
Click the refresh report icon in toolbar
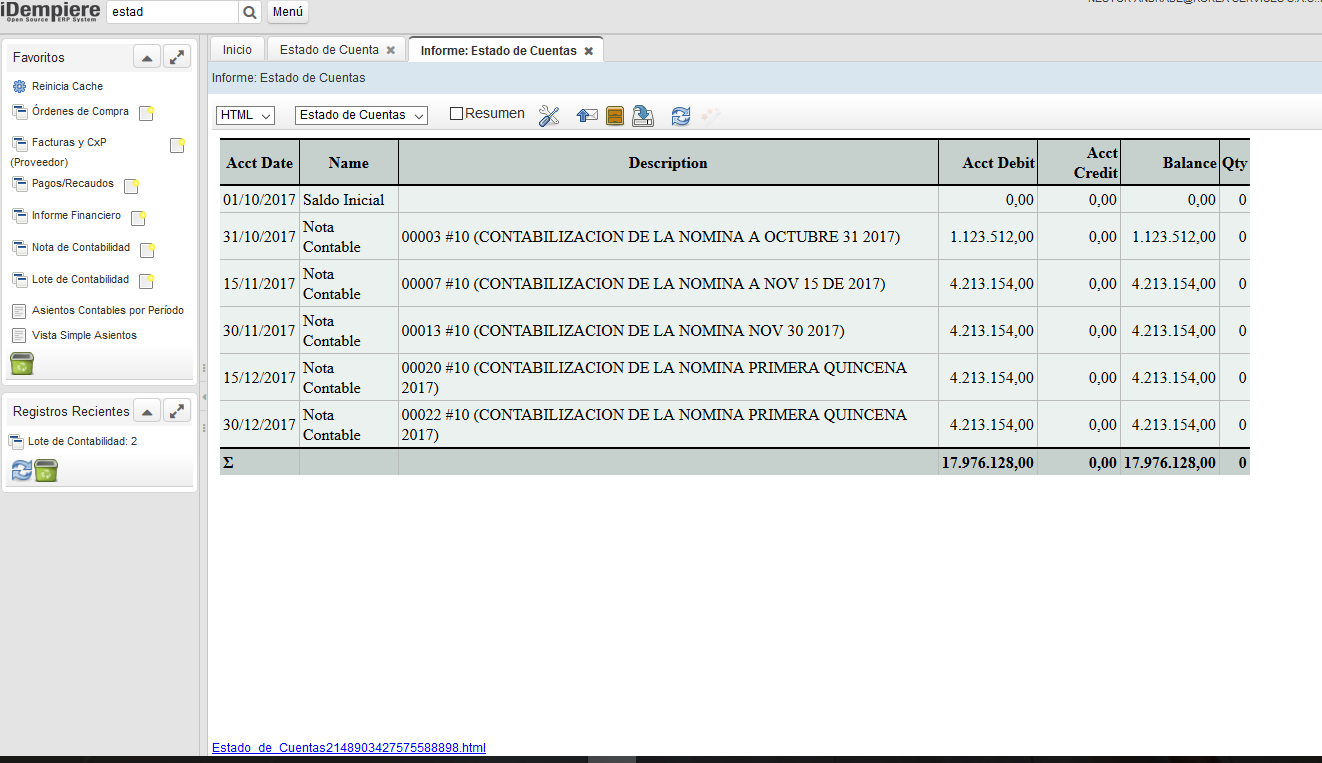tap(681, 116)
